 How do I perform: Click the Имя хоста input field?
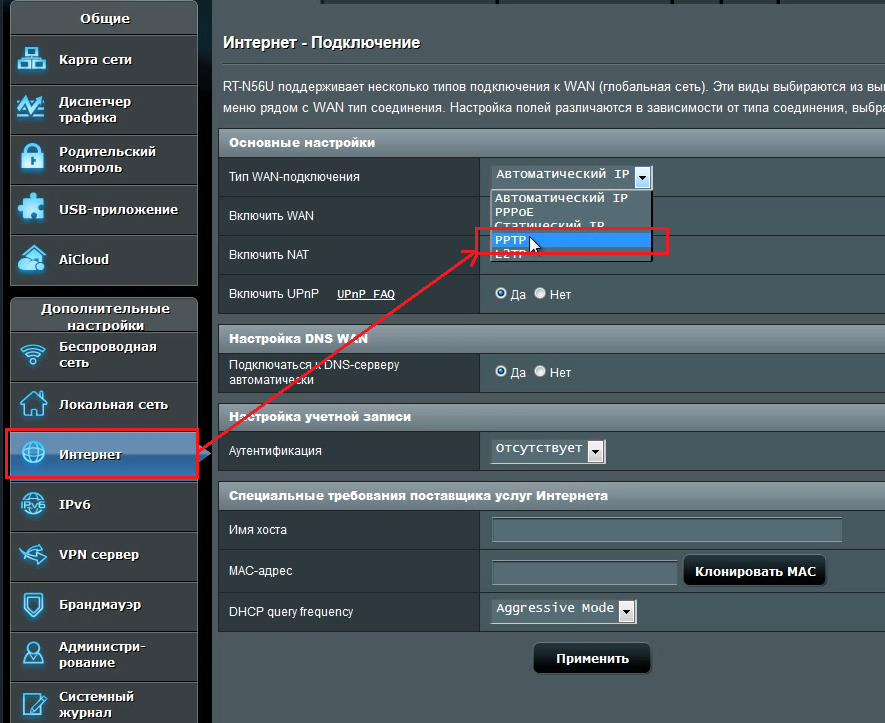point(667,529)
